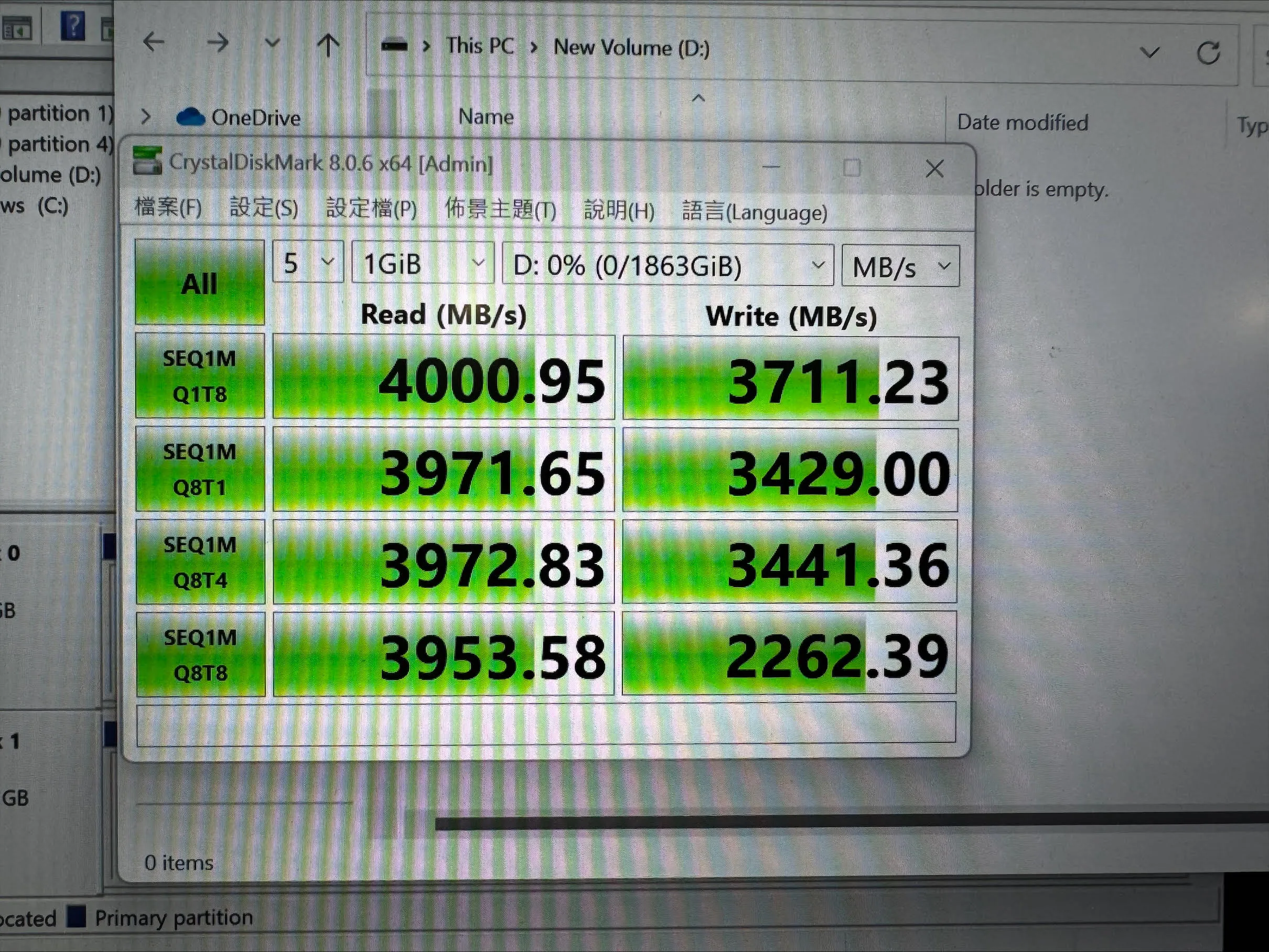The image size is (1269, 952).
Task: Select 'This PC' in the address breadcrumb
Action: (480, 46)
